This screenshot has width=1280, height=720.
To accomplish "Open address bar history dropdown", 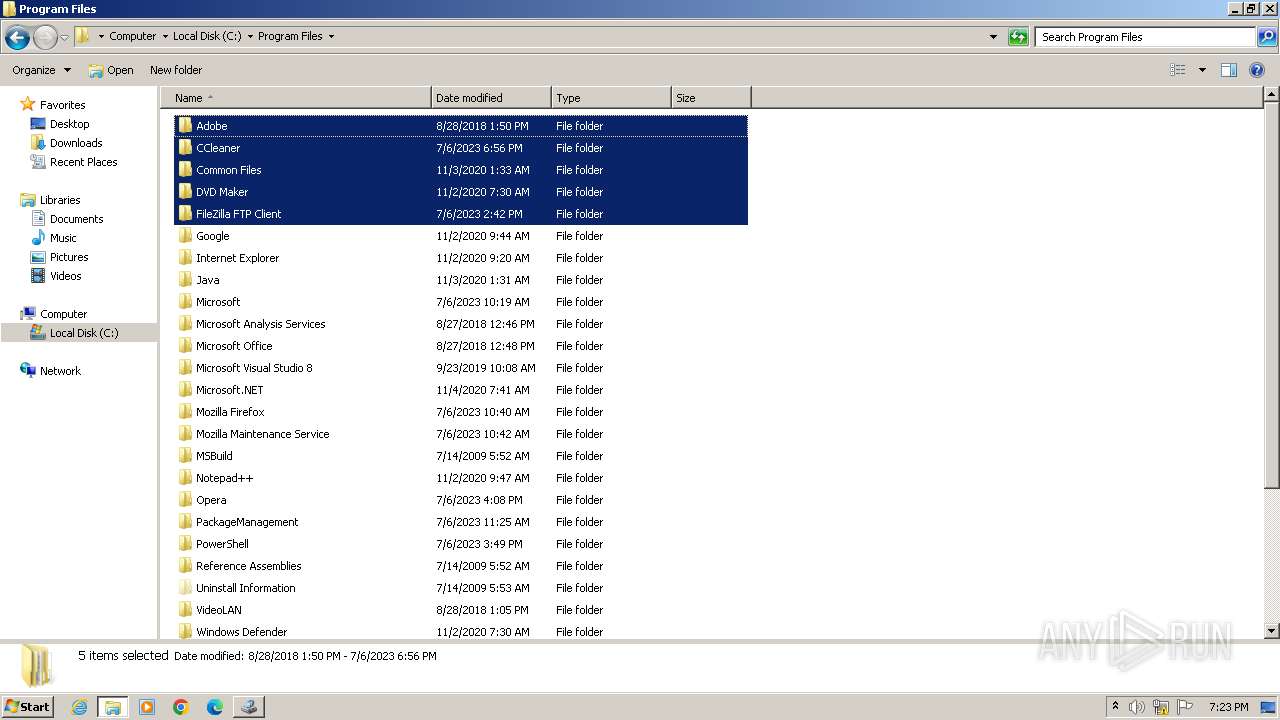I will pos(993,37).
